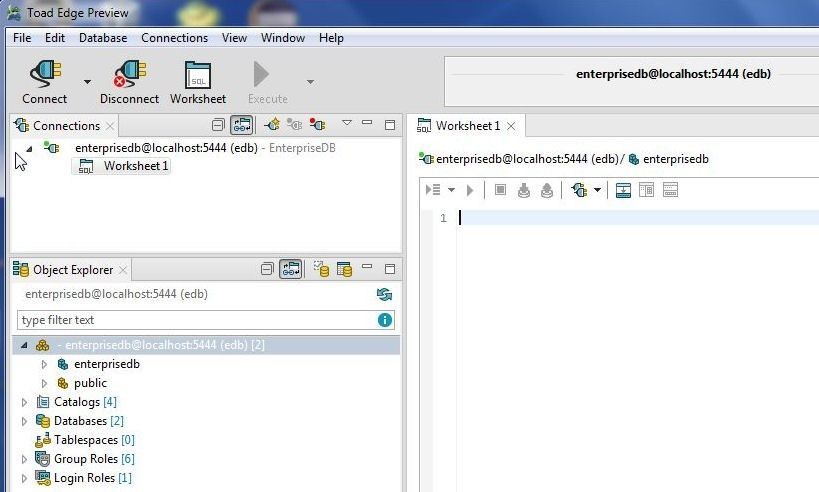Select enterprisedb@localhost:5444 (edb) in Connections tree
The image size is (819, 492).
[x=166, y=148]
